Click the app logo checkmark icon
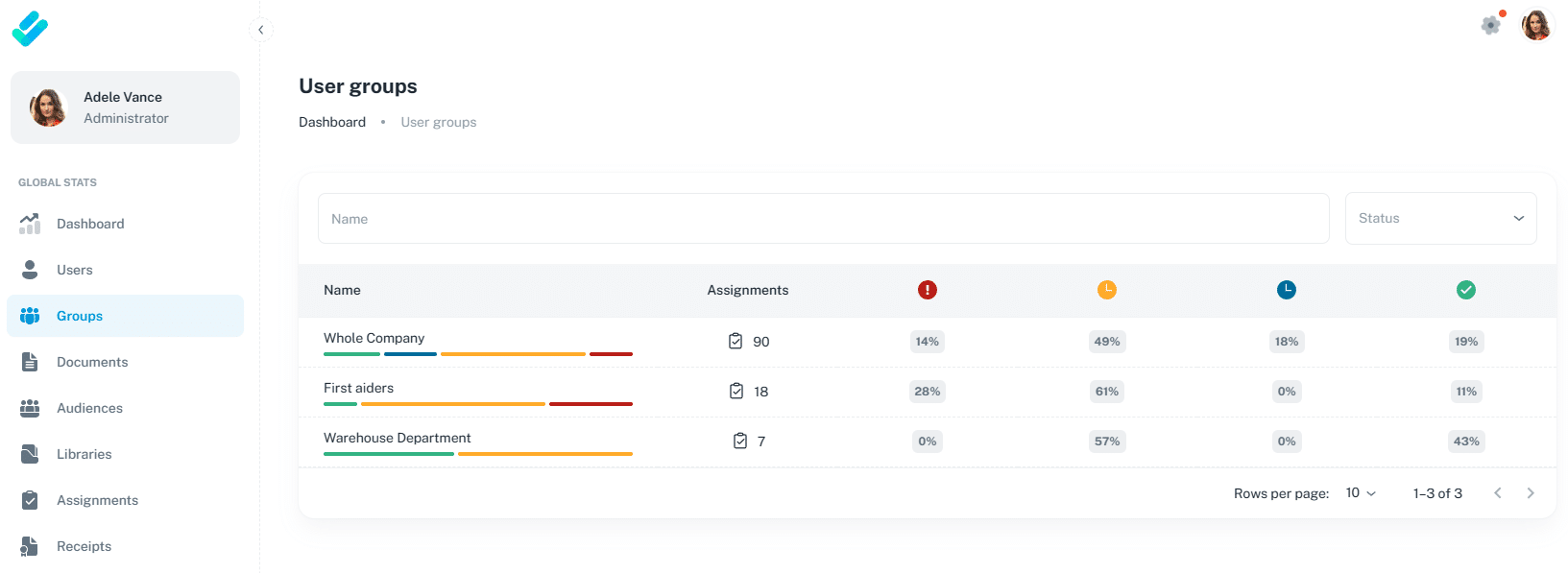This screenshot has width=1568, height=573. pos(30,29)
